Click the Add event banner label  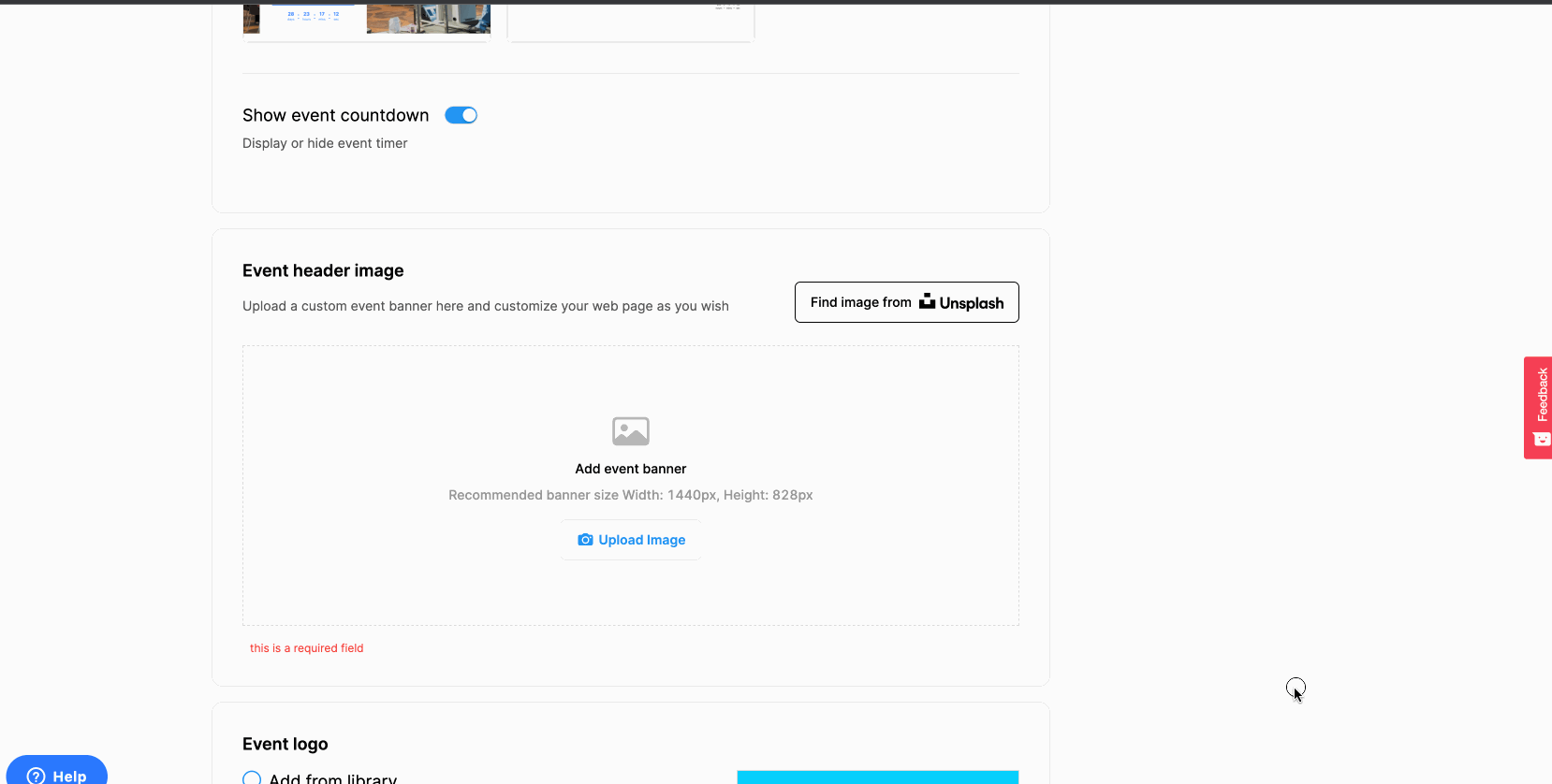tap(630, 469)
